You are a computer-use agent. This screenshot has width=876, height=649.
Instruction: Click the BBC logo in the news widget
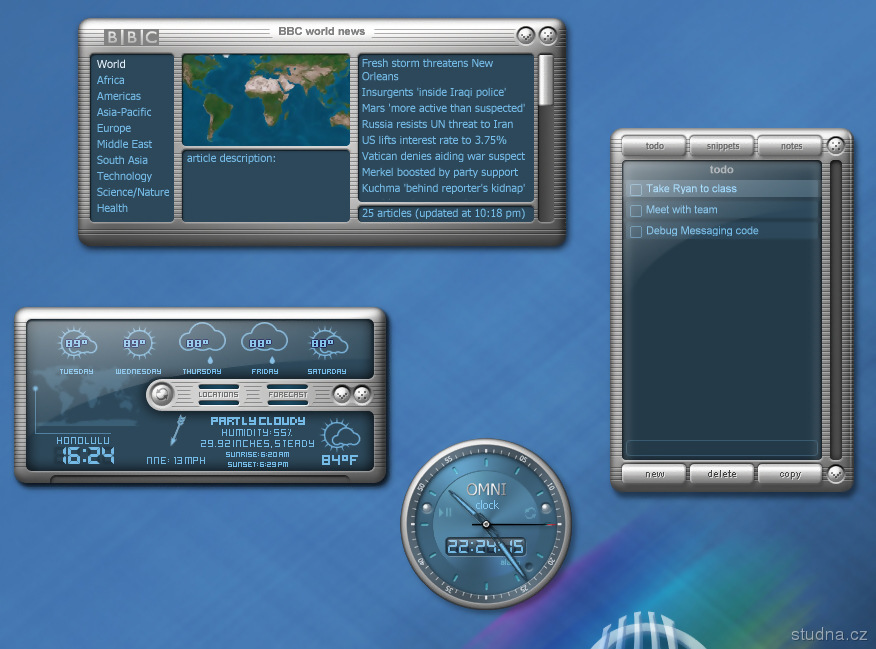pyautogui.click(x=131, y=37)
